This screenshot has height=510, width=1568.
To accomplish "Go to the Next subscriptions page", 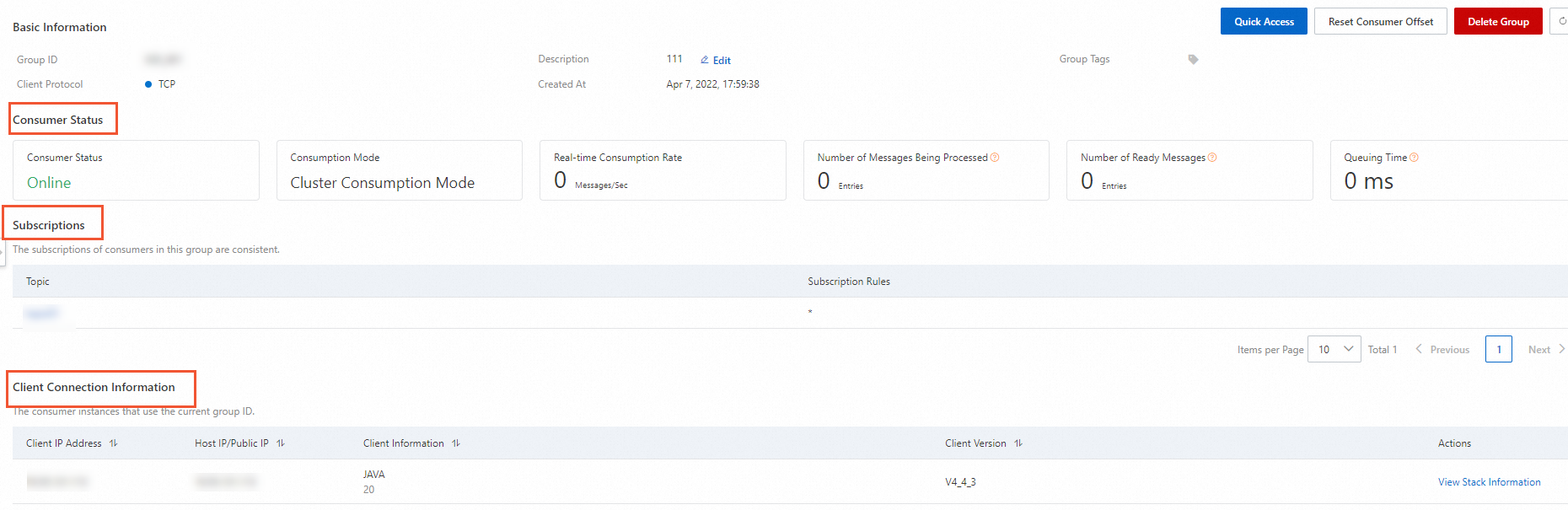I will (x=1546, y=349).
